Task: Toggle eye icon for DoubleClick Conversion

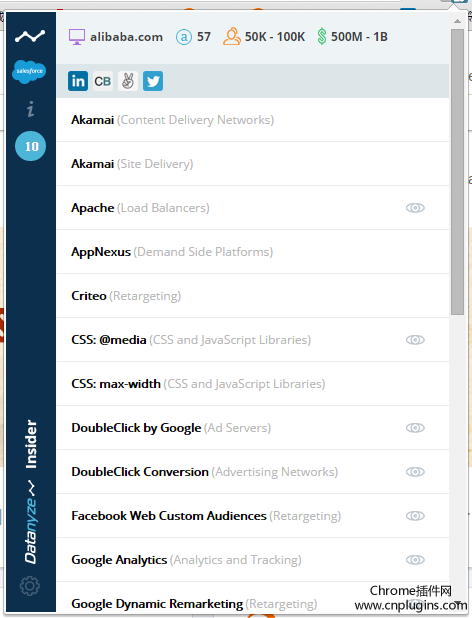Action: [x=415, y=472]
